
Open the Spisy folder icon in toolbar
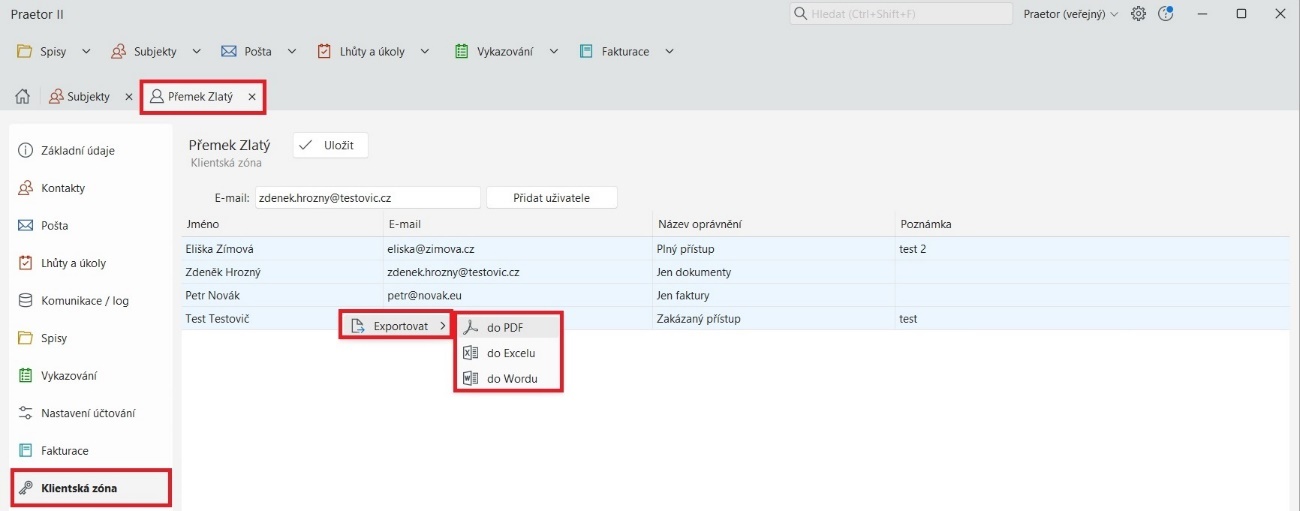[24, 51]
